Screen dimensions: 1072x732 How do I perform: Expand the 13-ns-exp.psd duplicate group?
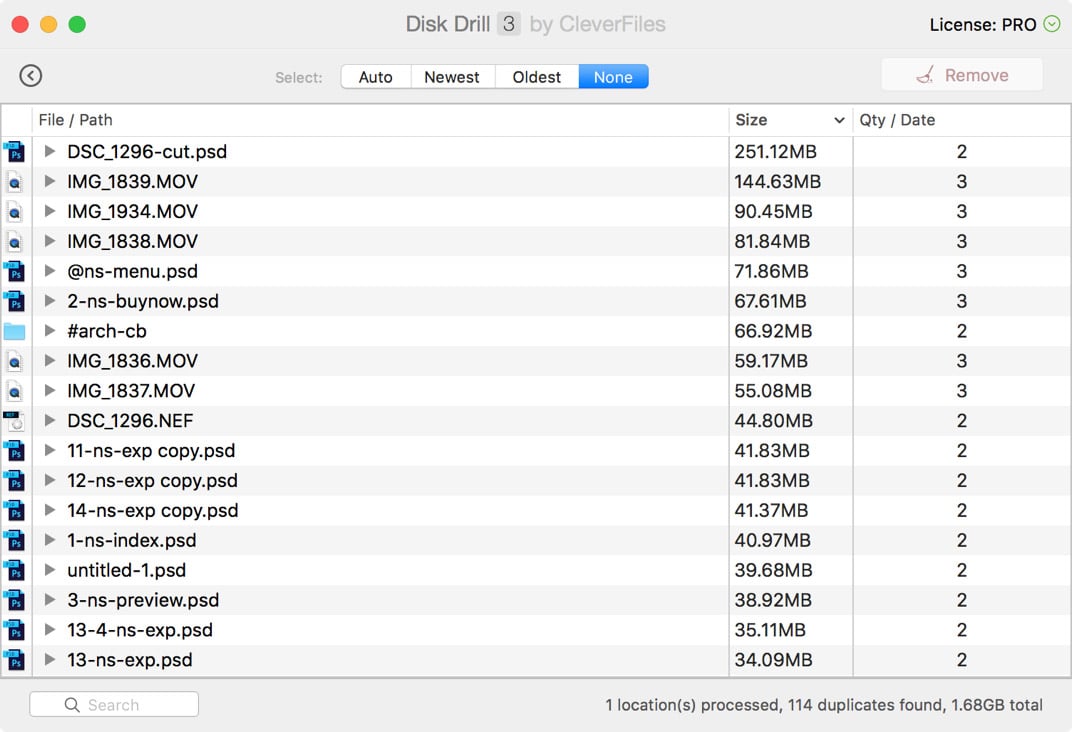tap(49, 660)
